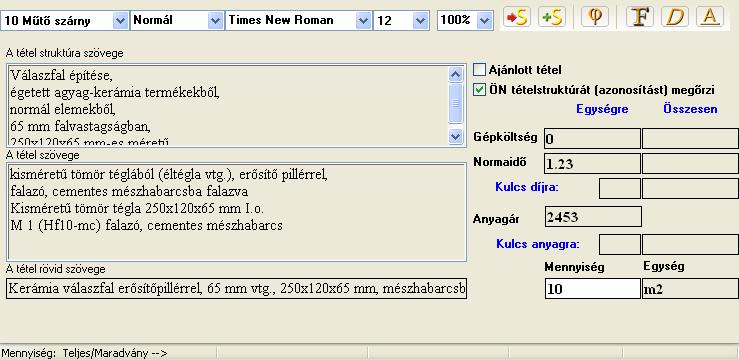Toggle bold F formatting icon
The image size is (739, 360).
coord(639,17)
